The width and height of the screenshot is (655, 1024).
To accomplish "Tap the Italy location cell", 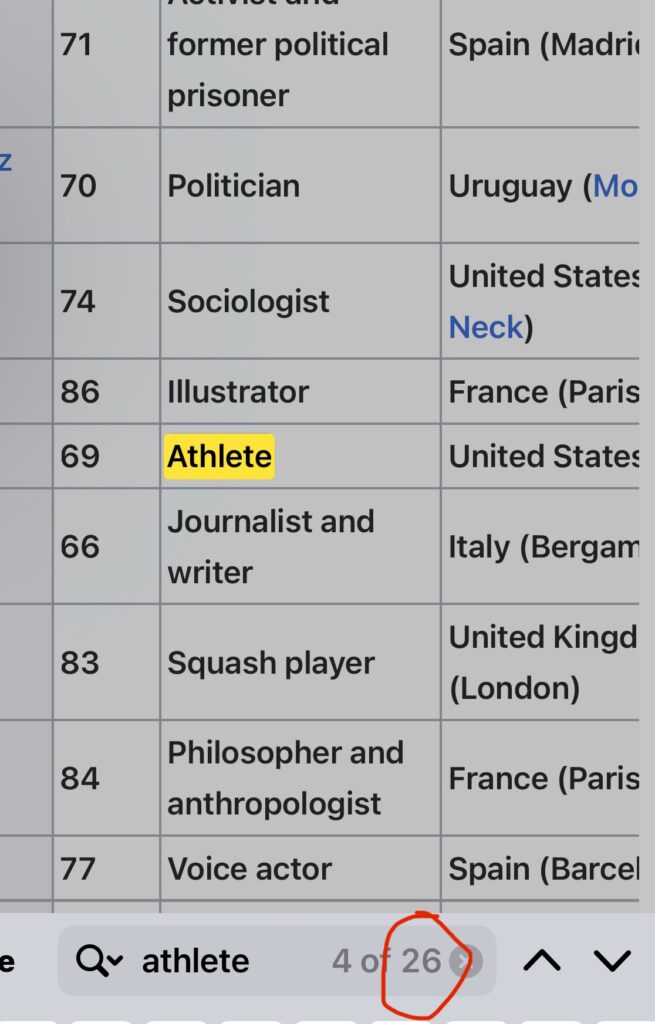I will pos(540,546).
